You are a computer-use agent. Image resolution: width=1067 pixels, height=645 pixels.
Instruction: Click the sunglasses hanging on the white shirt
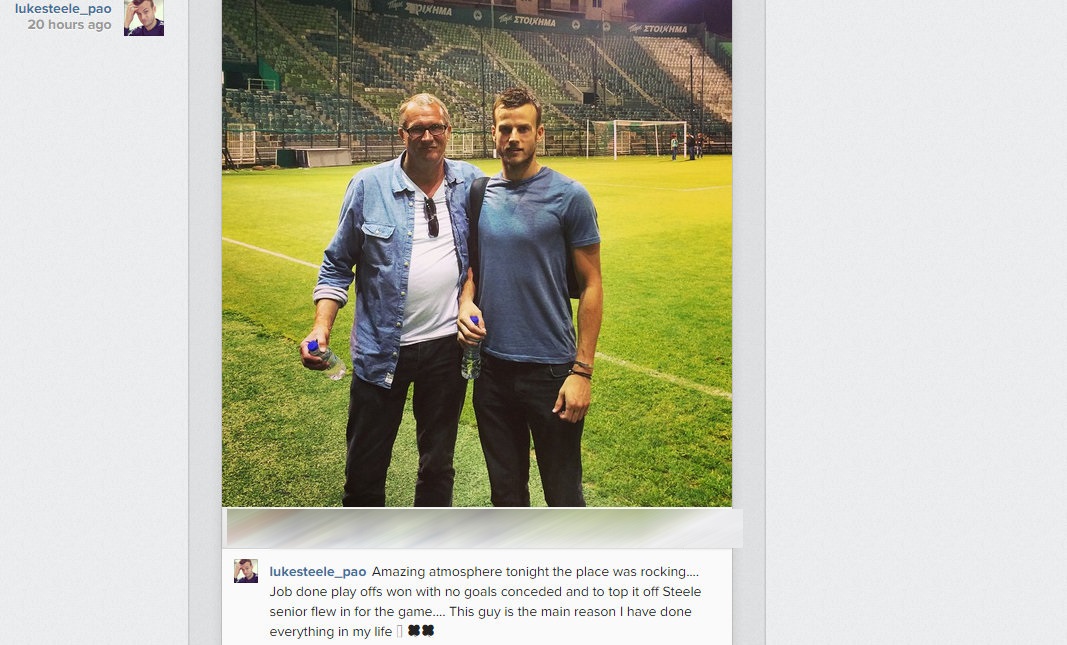pos(431,216)
